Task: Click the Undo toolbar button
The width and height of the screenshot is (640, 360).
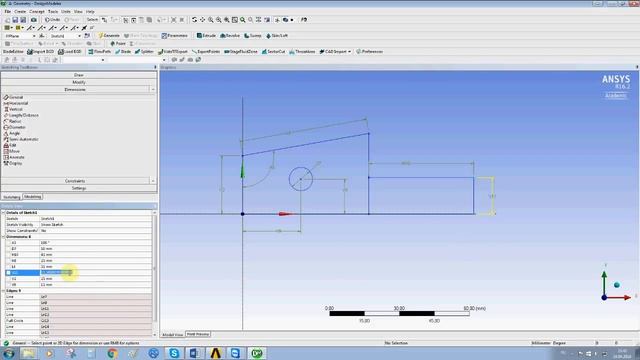Action: click(x=53, y=20)
